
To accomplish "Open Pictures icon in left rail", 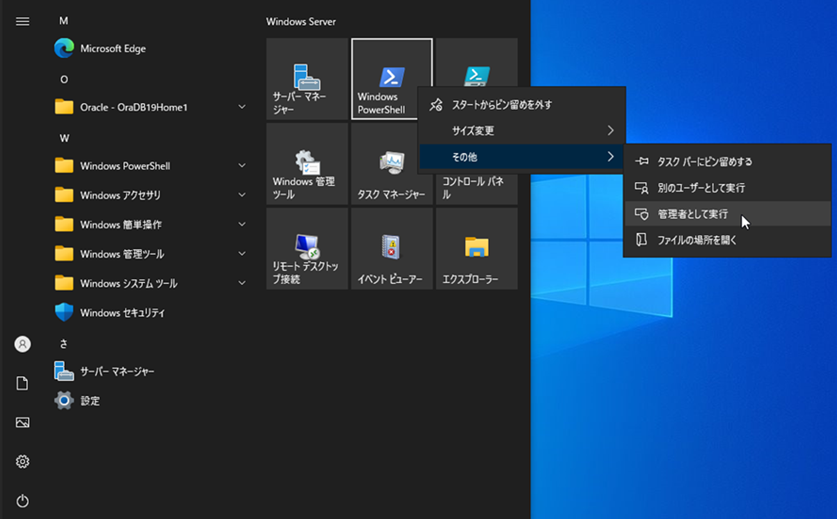I will (22, 422).
